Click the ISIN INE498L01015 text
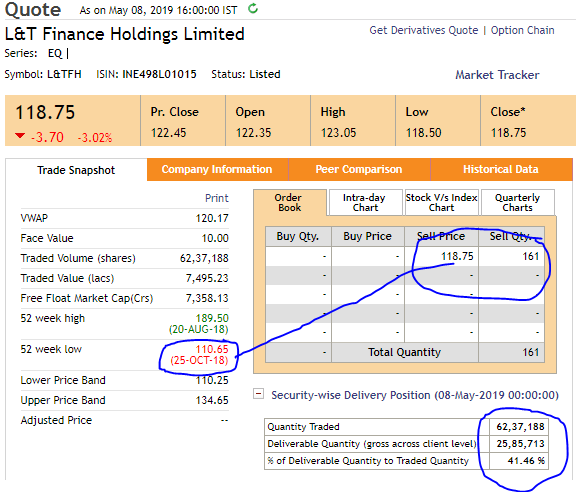Viewport: 581px width, 492px height. (146, 74)
